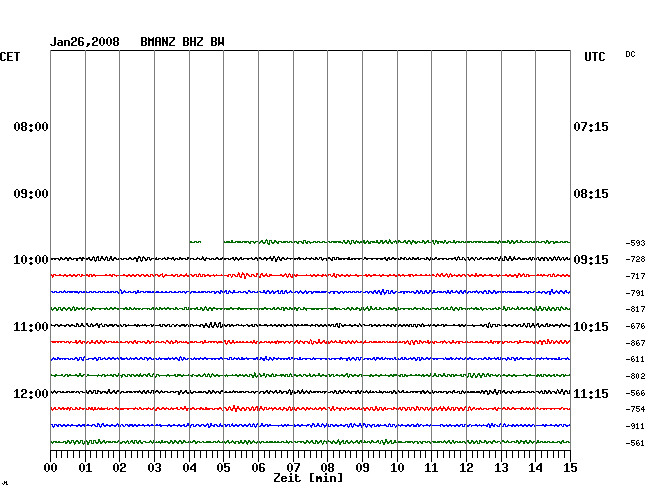
Task: Click the "Zeit [min]" axis title
Action: [x=308, y=478]
